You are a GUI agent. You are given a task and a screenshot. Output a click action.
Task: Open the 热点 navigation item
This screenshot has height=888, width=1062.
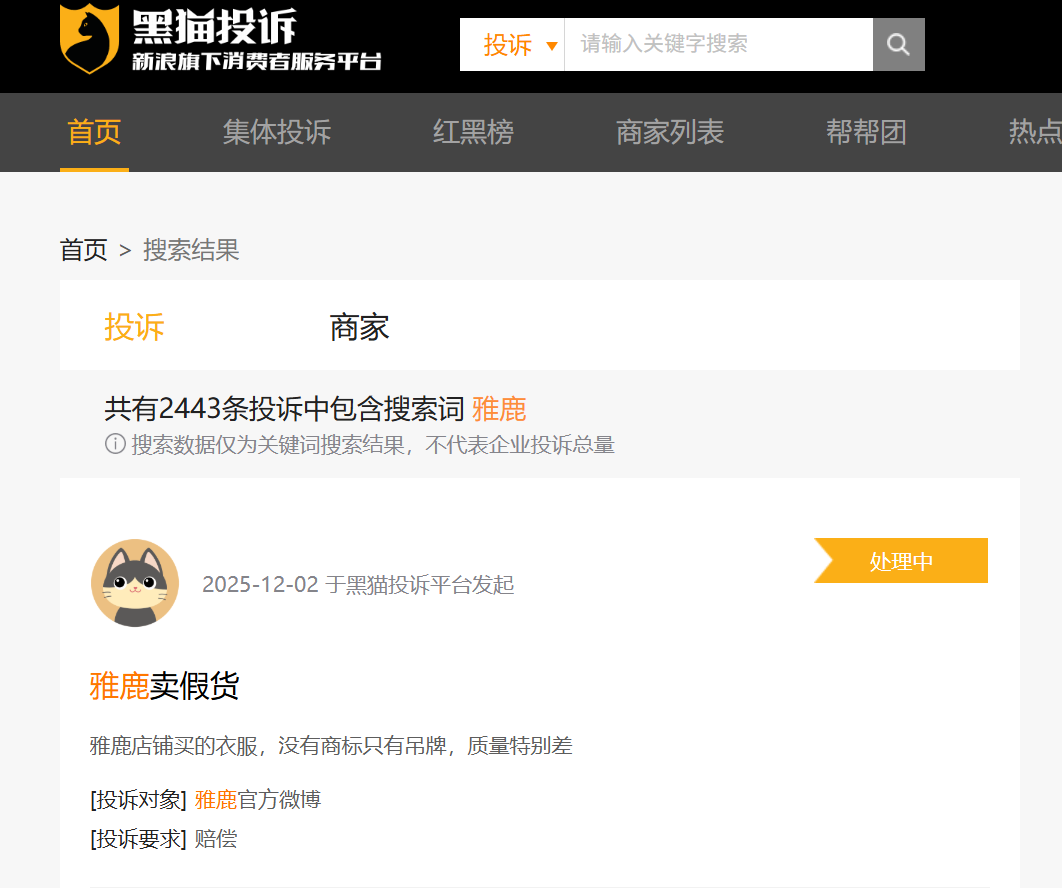point(1034,132)
